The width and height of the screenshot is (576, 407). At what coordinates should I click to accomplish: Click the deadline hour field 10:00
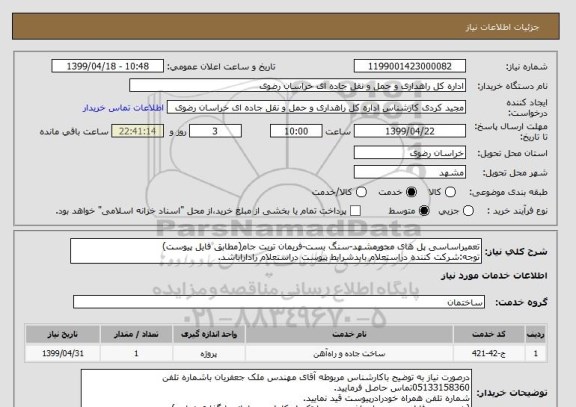click(x=296, y=131)
